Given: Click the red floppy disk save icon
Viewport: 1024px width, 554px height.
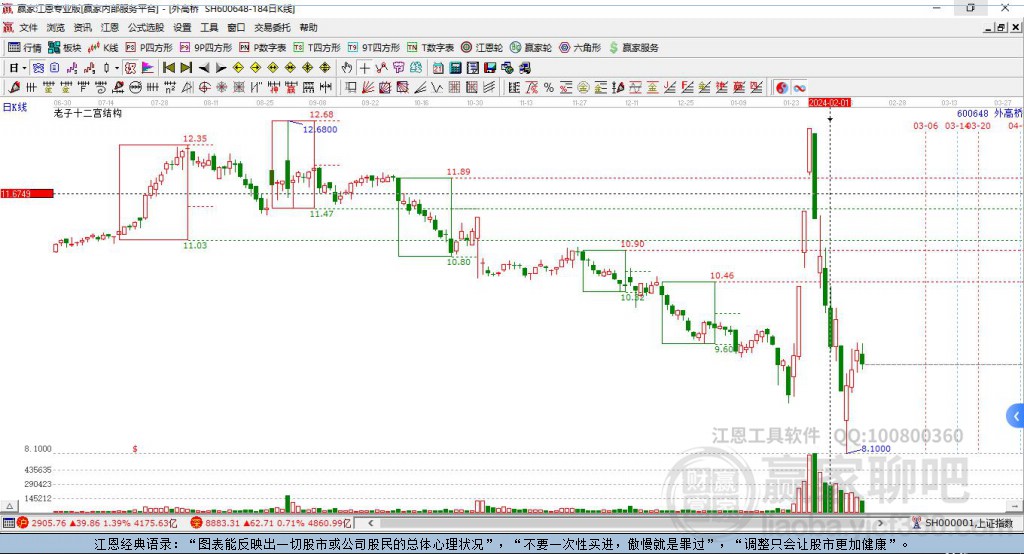Looking at the screenshot, I should [x=490, y=68].
